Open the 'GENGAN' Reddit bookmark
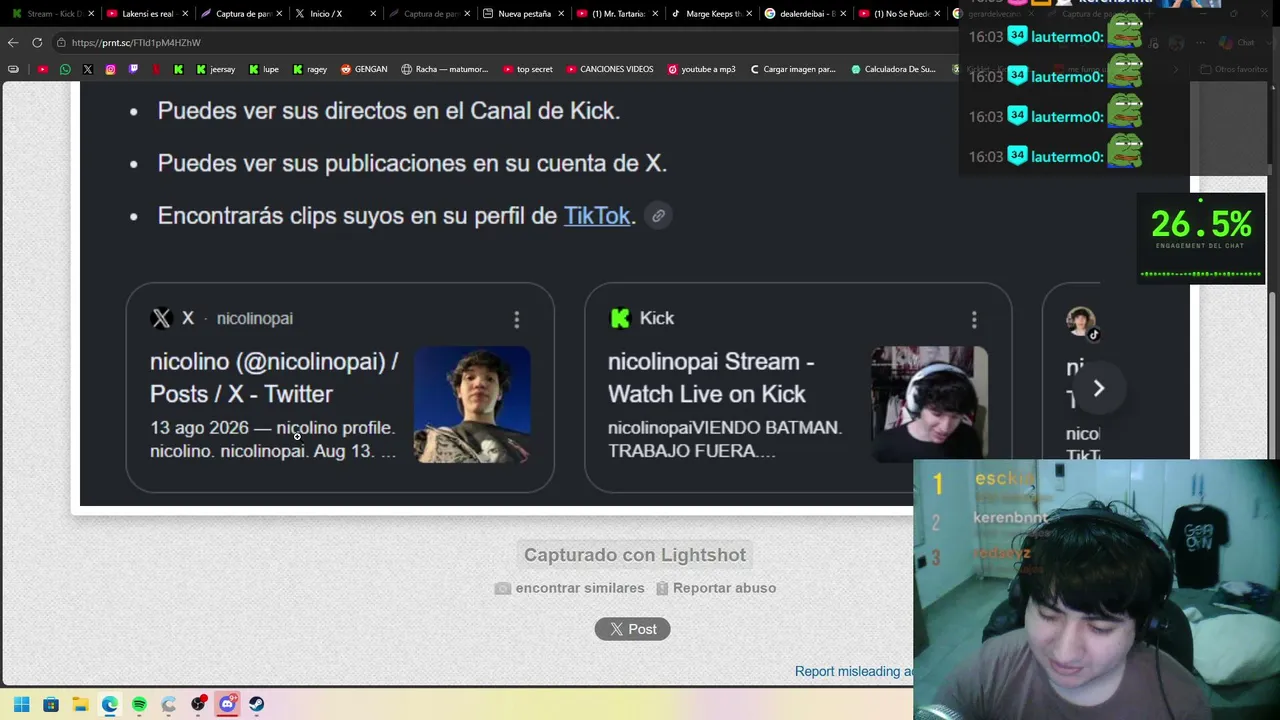 [364, 69]
